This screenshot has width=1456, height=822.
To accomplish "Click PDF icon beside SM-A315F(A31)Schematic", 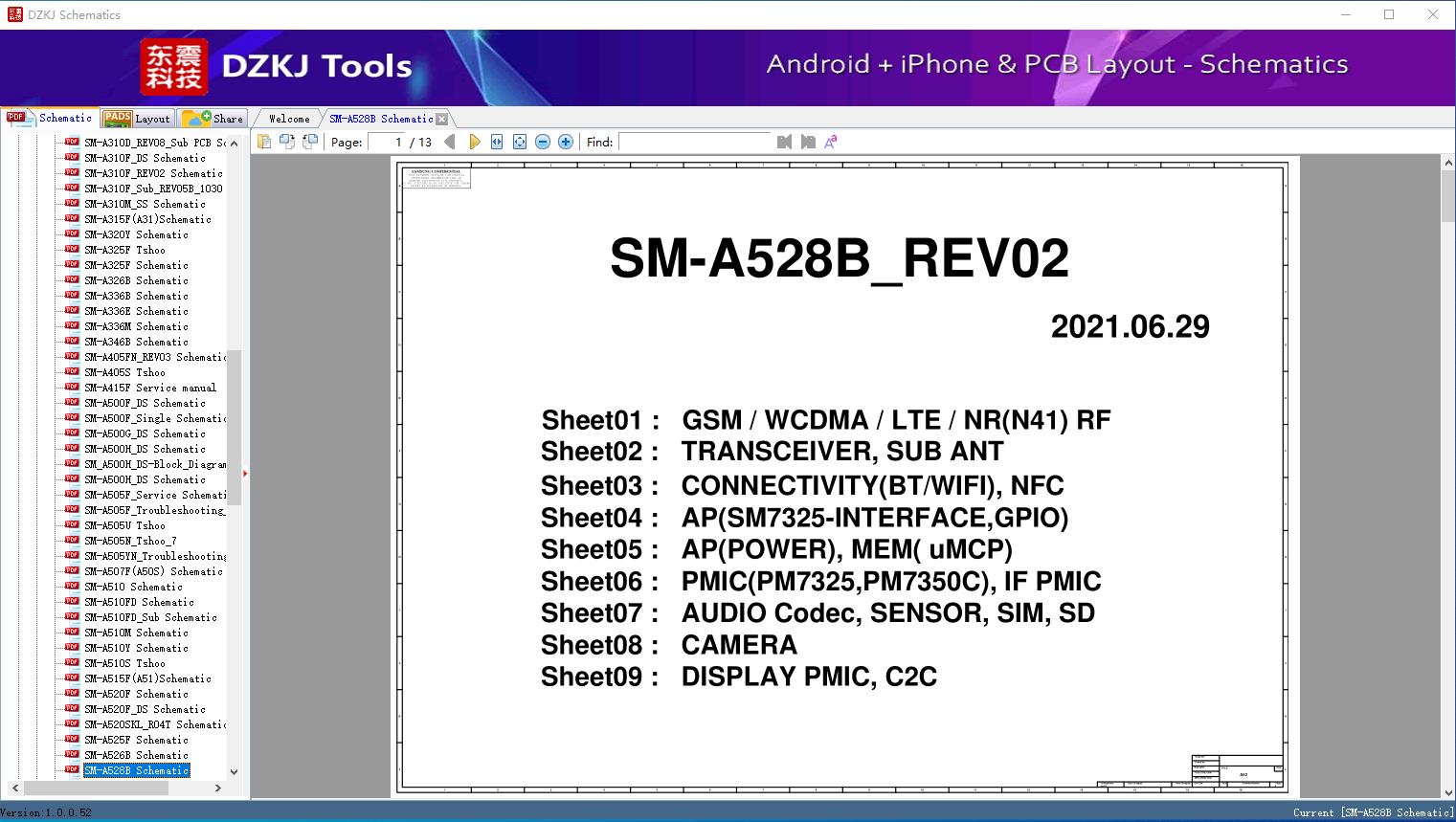I will pyautogui.click(x=72, y=219).
